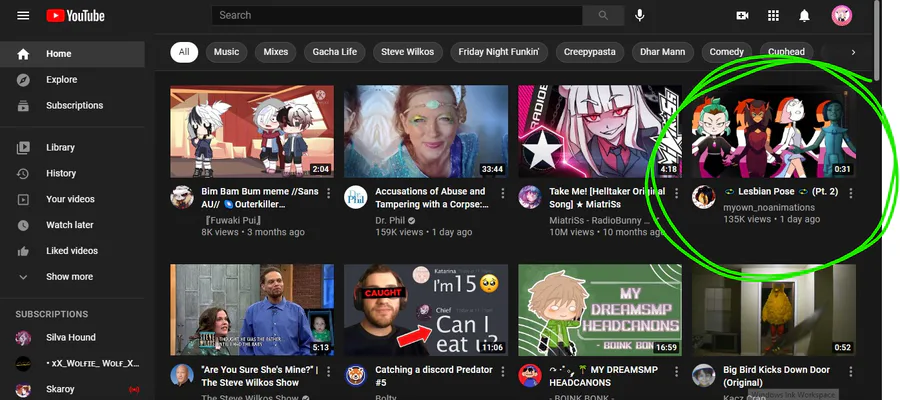This screenshot has width=900, height=400.
Task: Open options menu for Steve Wilkos video
Action: click(328, 372)
